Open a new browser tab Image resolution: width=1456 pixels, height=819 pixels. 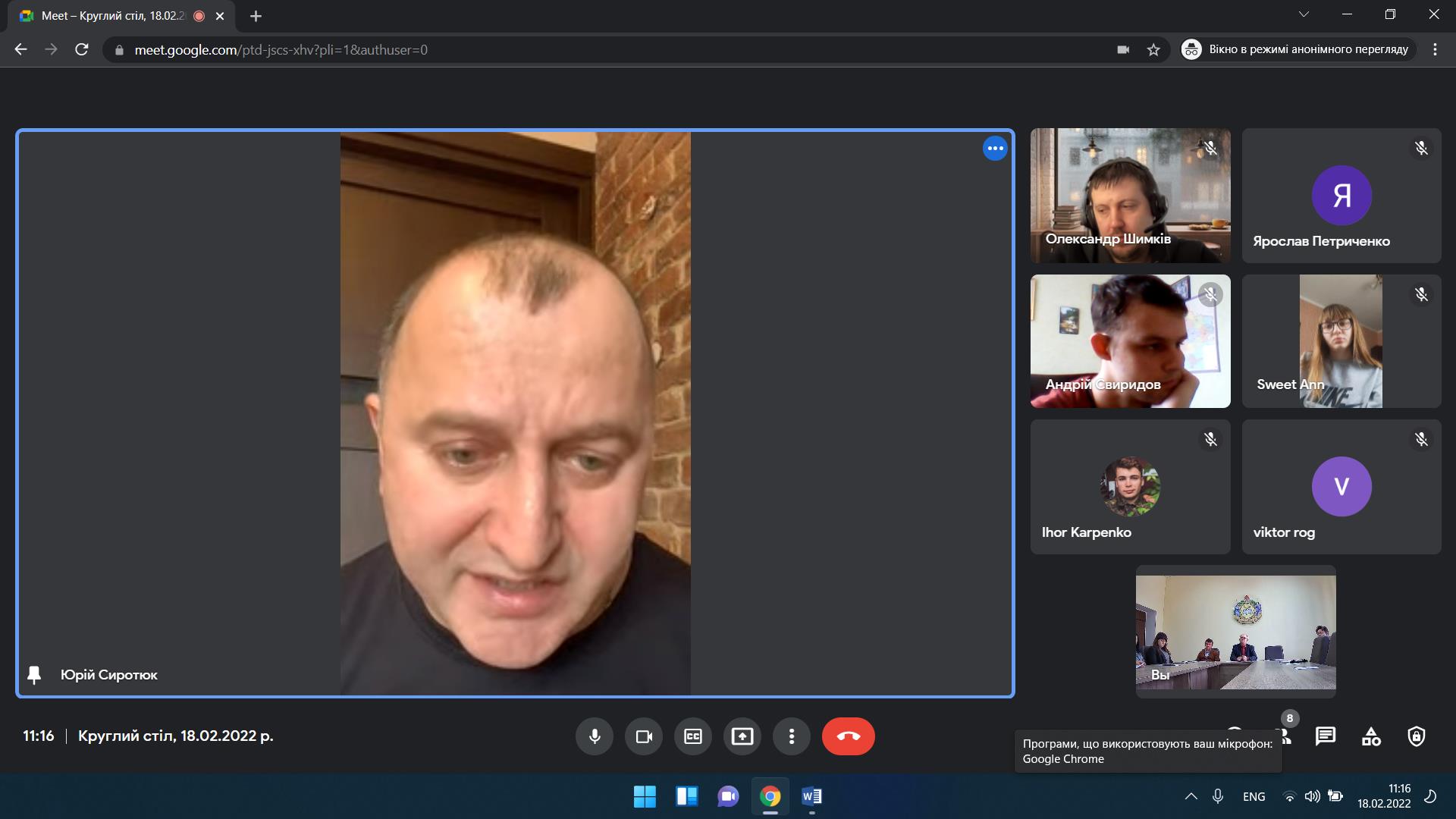[256, 16]
